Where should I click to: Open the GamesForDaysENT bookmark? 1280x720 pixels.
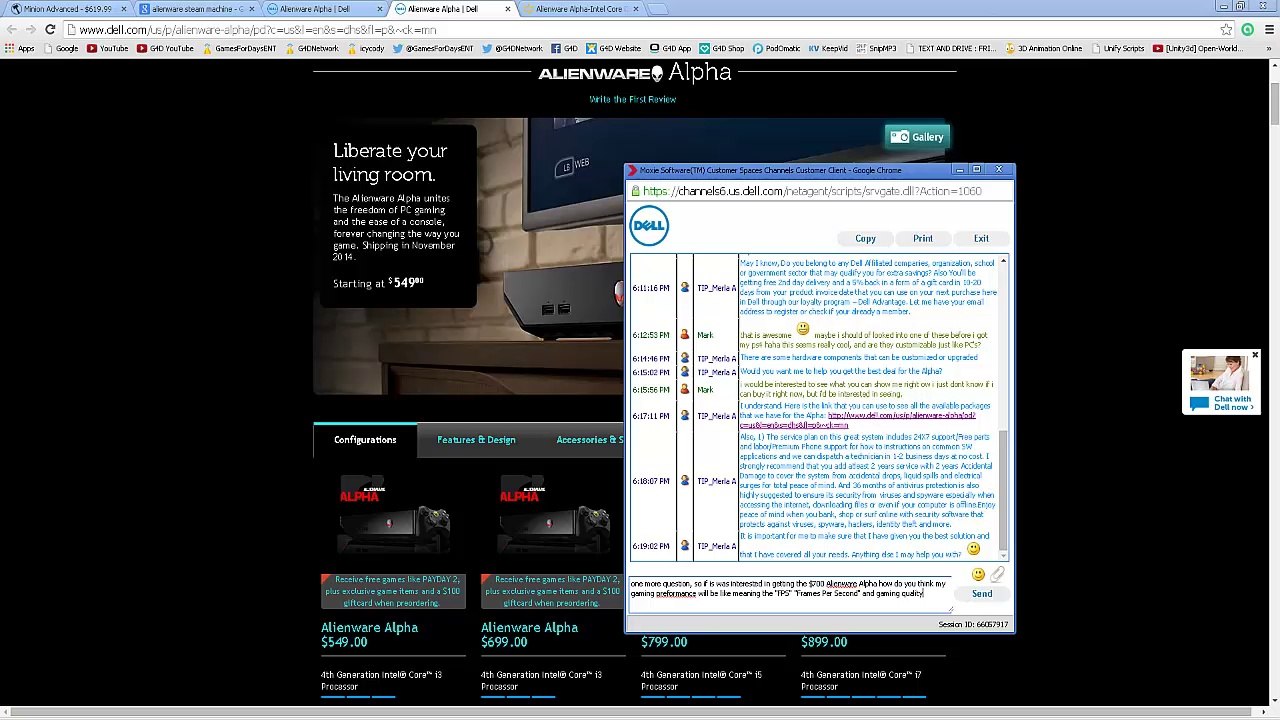click(x=238, y=48)
